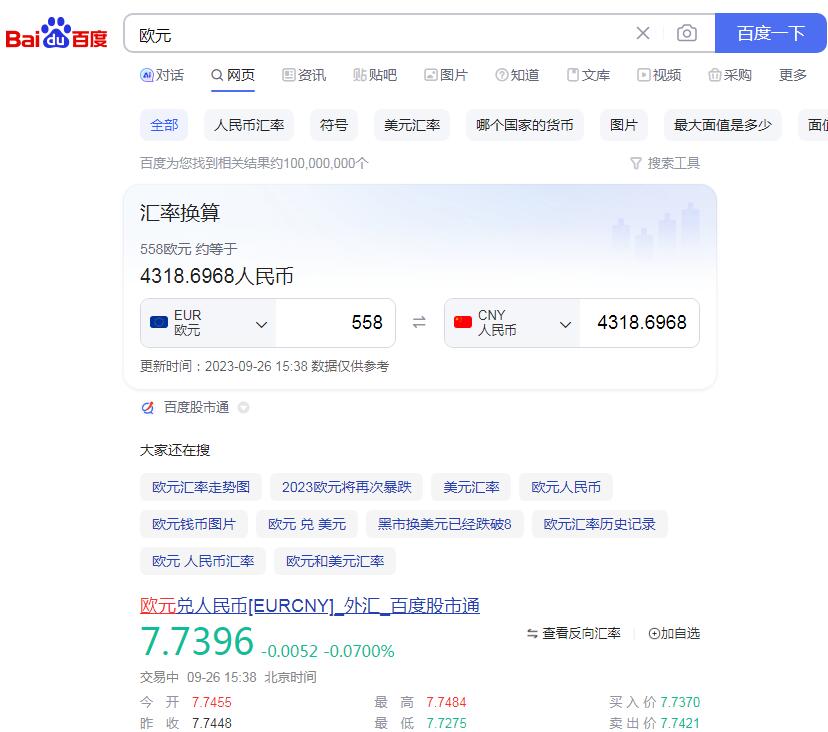Focus the search field containing 欧元

coord(380,35)
